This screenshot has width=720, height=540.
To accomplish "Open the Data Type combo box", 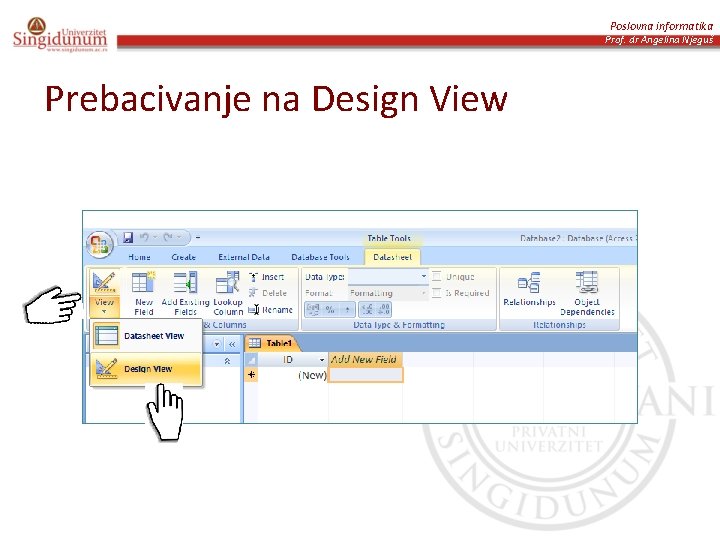I will click(x=388, y=276).
